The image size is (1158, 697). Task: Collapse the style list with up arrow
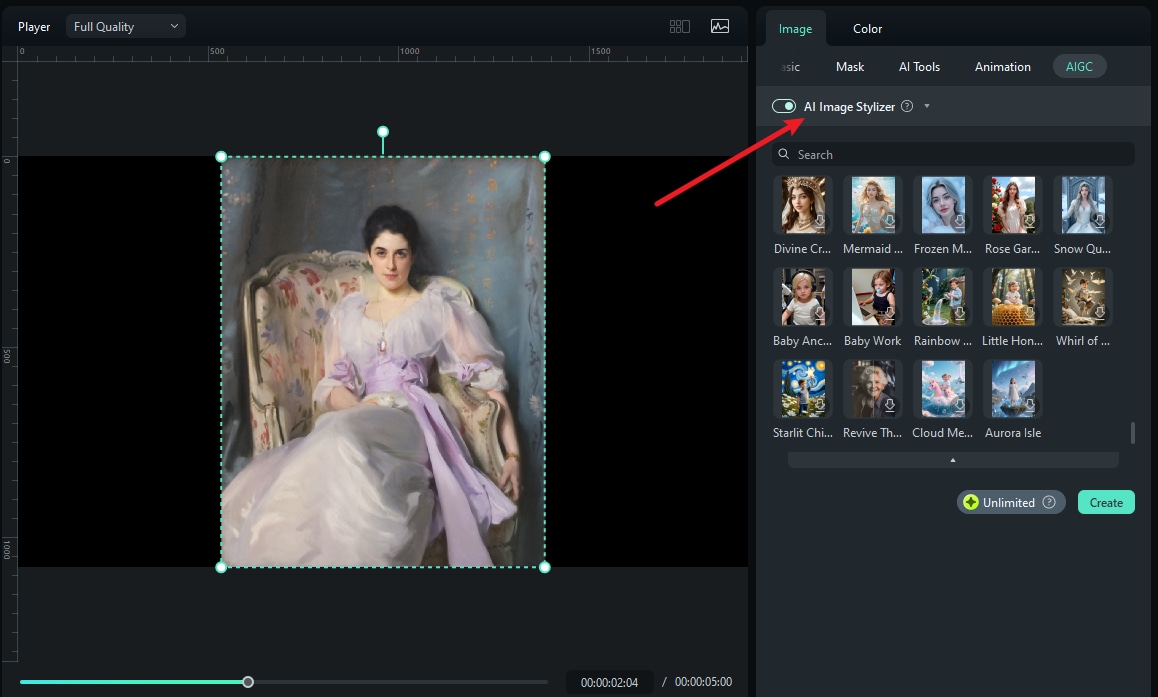(x=953, y=460)
